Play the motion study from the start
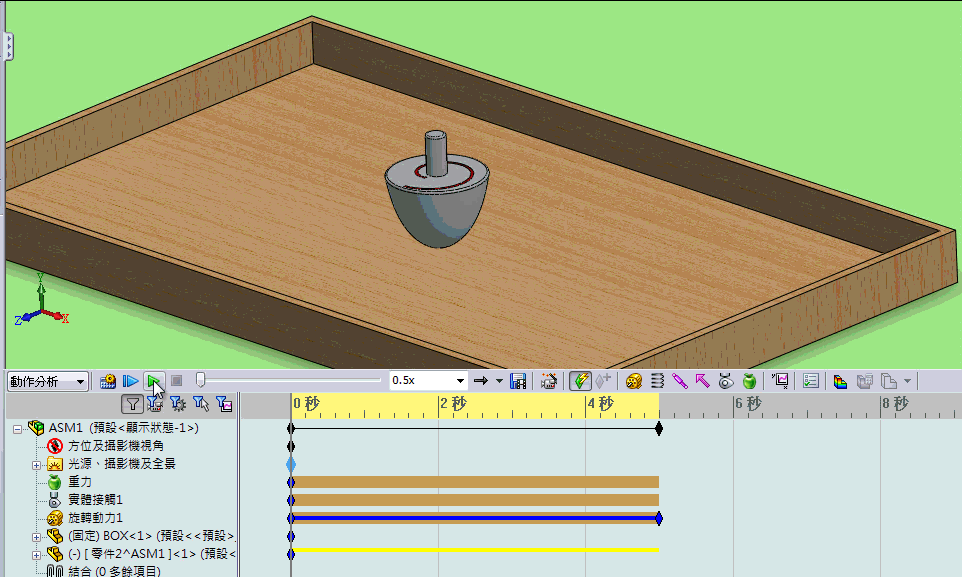Screen dimensions: 962x577 [x=130, y=381]
